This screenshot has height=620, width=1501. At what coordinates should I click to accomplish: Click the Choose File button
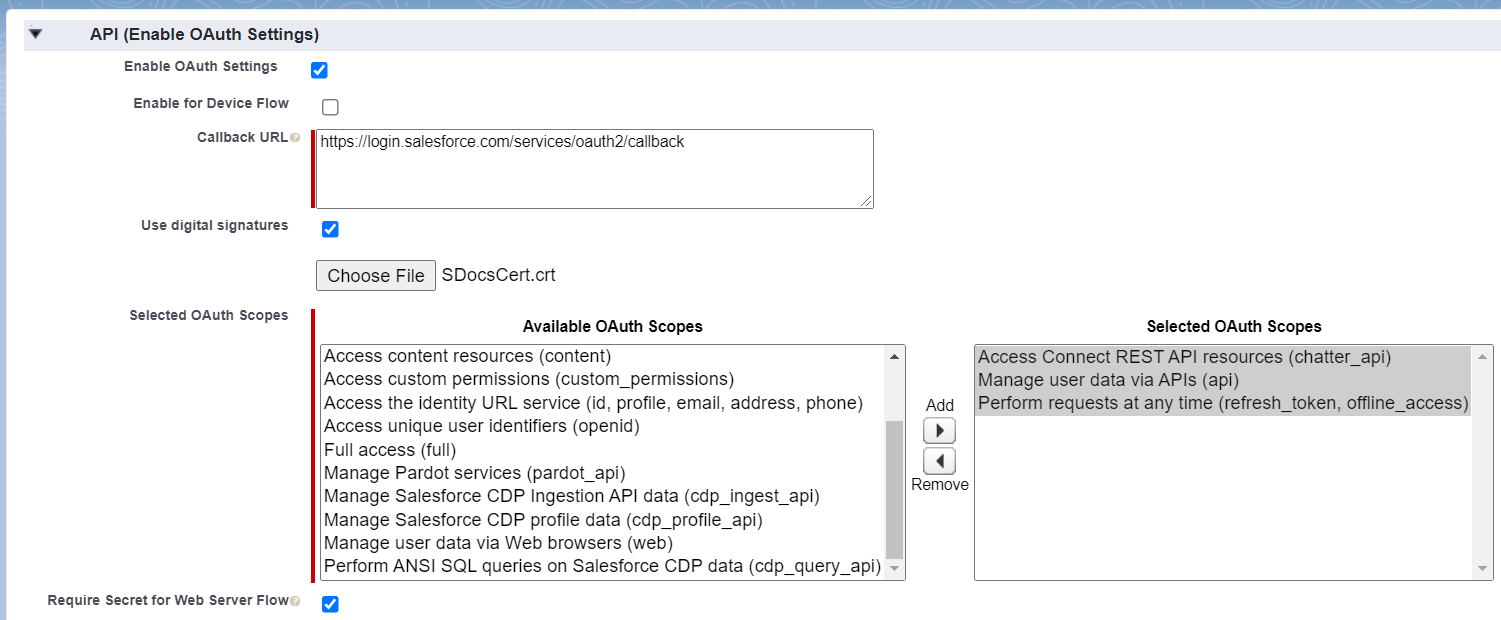click(x=376, y=275)
